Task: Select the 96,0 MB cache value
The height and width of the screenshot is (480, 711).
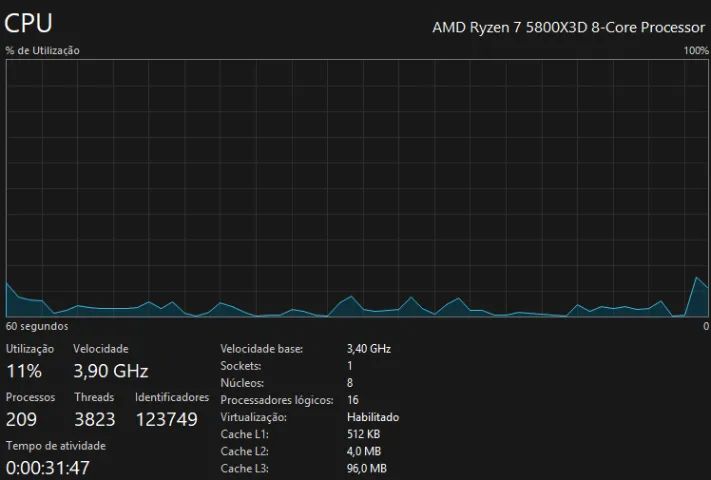Action: coord(367,469)
